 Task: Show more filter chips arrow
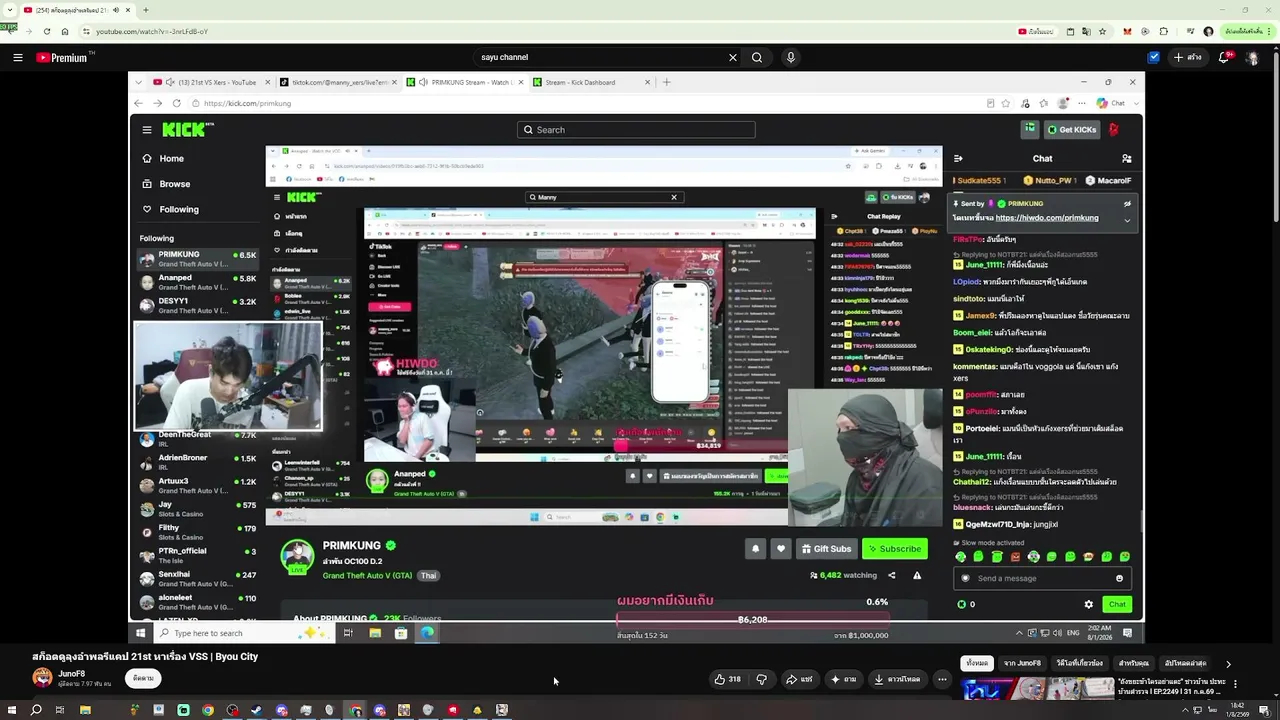pyautogui.click(x=1228, y=663)
